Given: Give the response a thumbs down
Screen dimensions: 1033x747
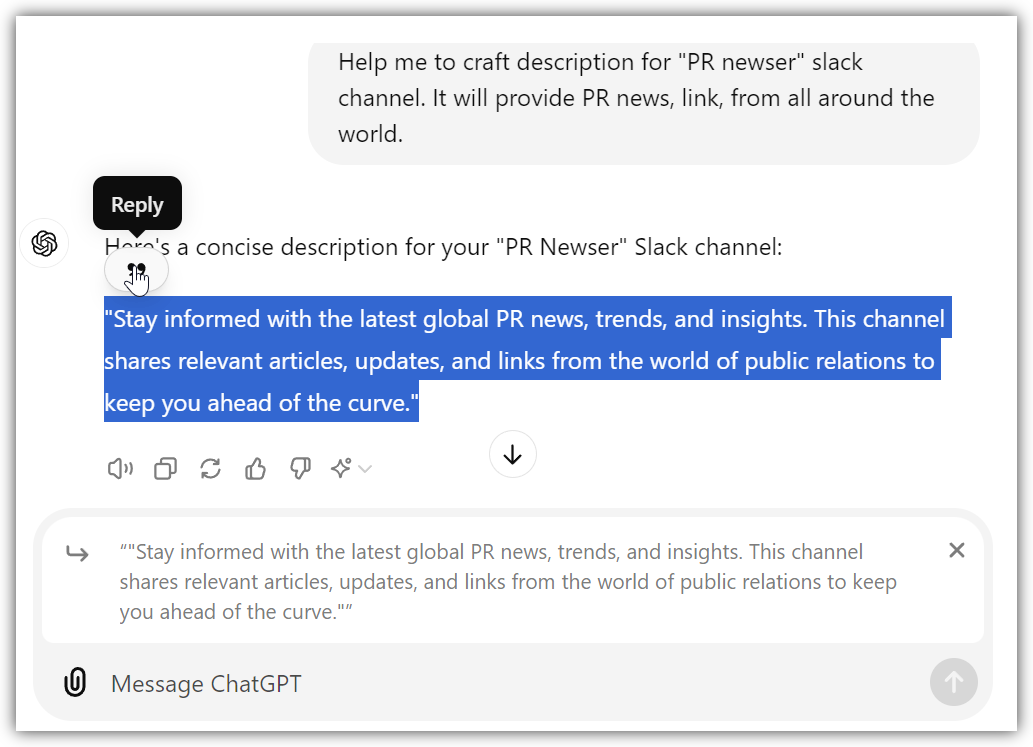Looking at the screenshot, I should 300,468.
